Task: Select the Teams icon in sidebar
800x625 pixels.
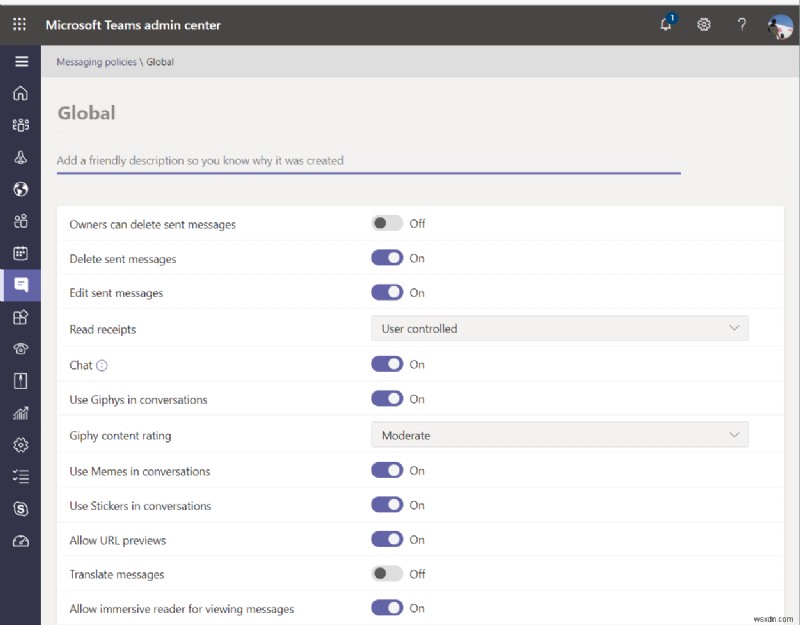Action: pos(20,125)
